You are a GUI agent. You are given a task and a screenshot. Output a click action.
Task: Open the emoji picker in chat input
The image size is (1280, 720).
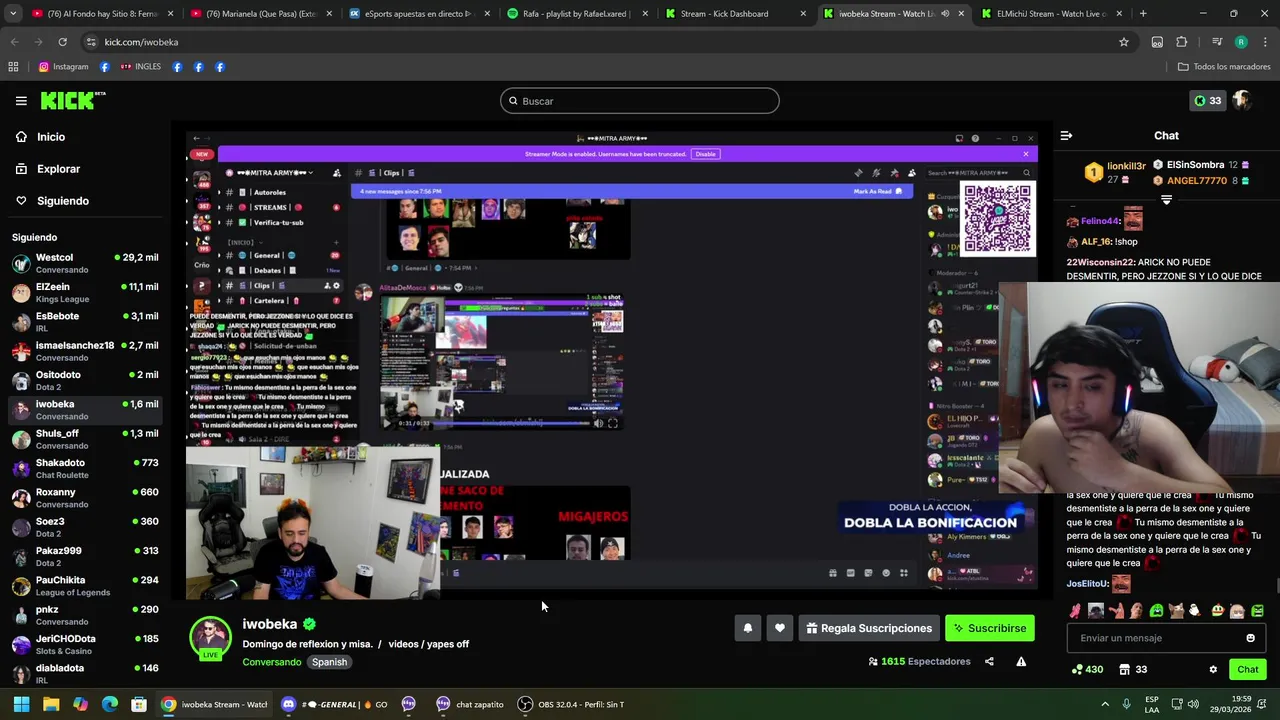pos(1250,638)
